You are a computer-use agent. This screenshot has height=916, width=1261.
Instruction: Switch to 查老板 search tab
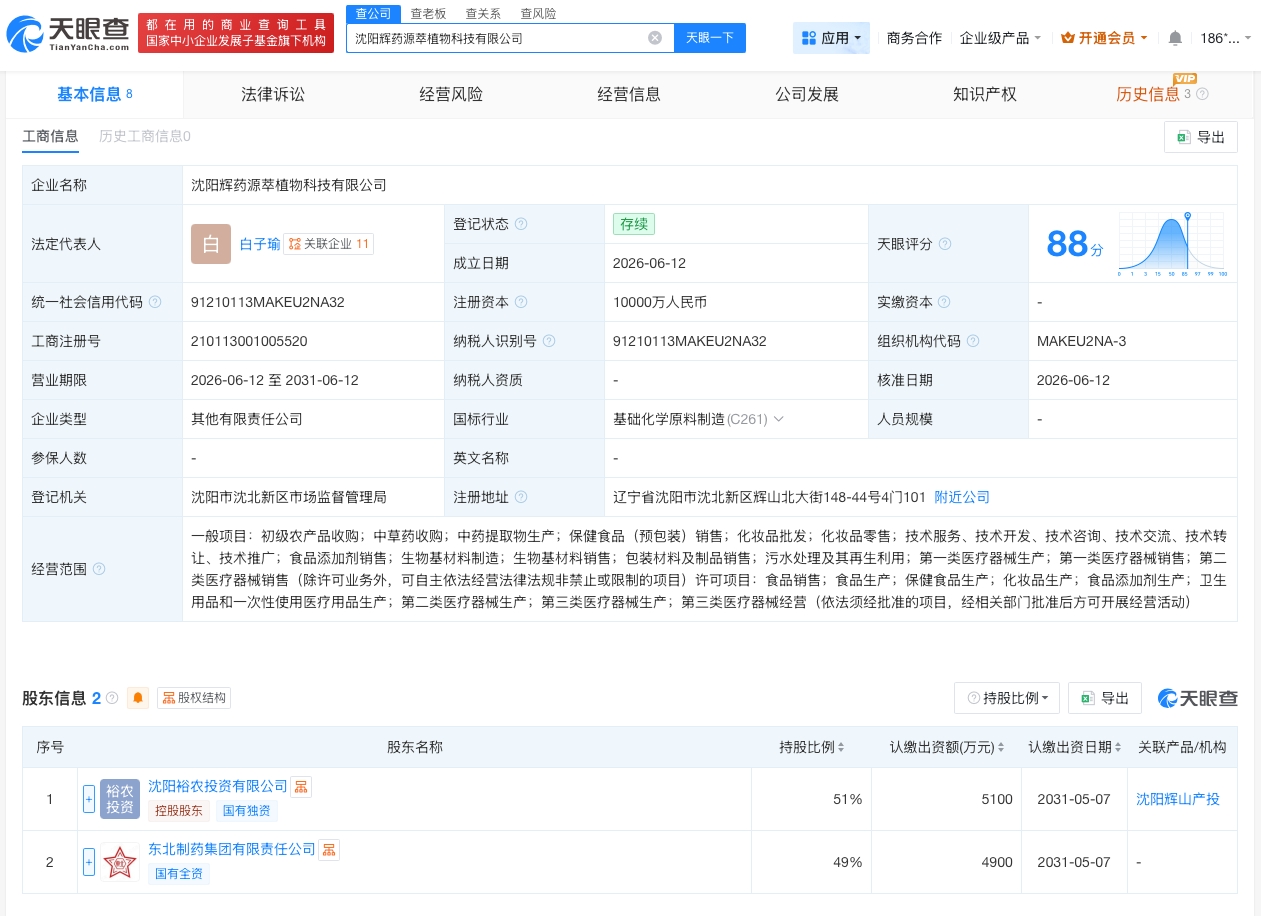pos(428,13)
